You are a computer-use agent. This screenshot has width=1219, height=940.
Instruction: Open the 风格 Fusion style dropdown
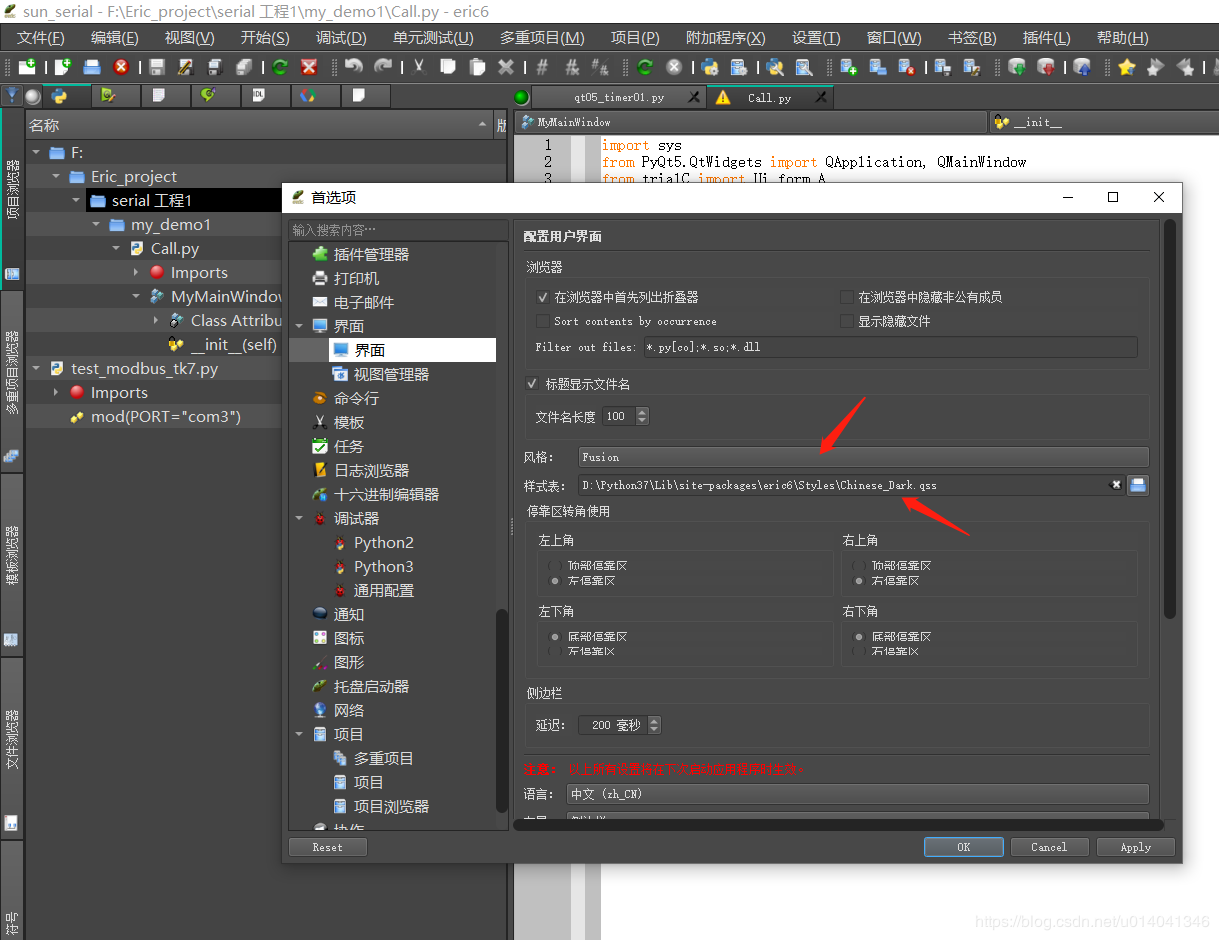tap(863, 457)
